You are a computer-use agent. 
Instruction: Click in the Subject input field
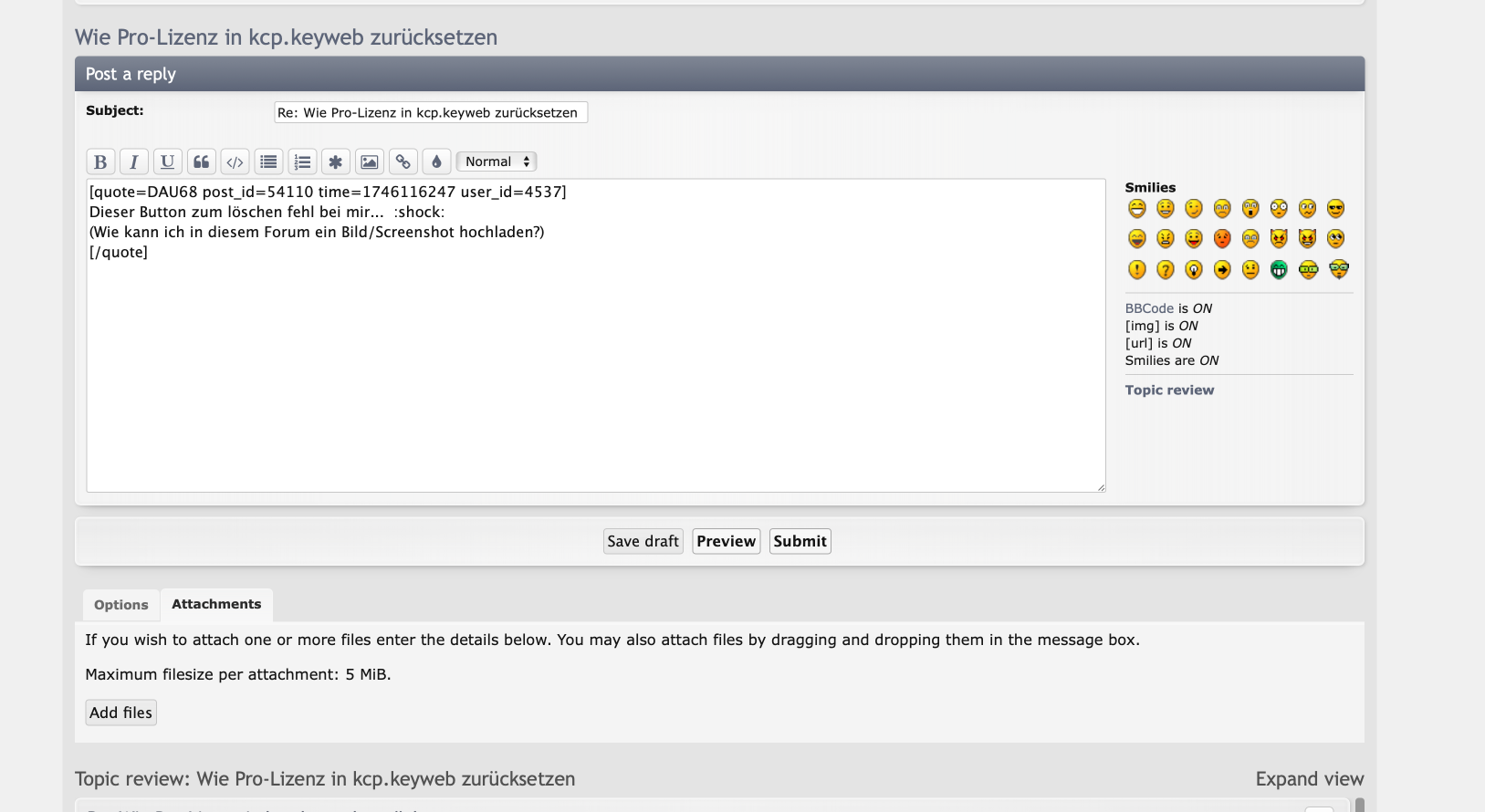point(430,112)
